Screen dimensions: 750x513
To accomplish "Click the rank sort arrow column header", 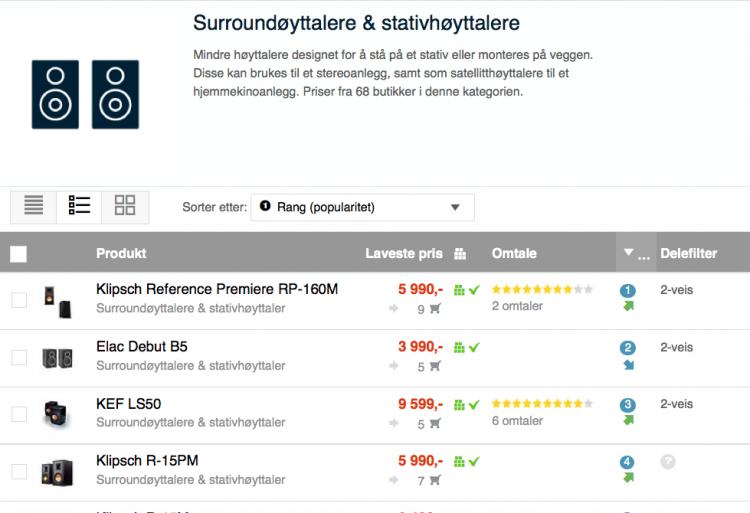I will coord(629,254).
